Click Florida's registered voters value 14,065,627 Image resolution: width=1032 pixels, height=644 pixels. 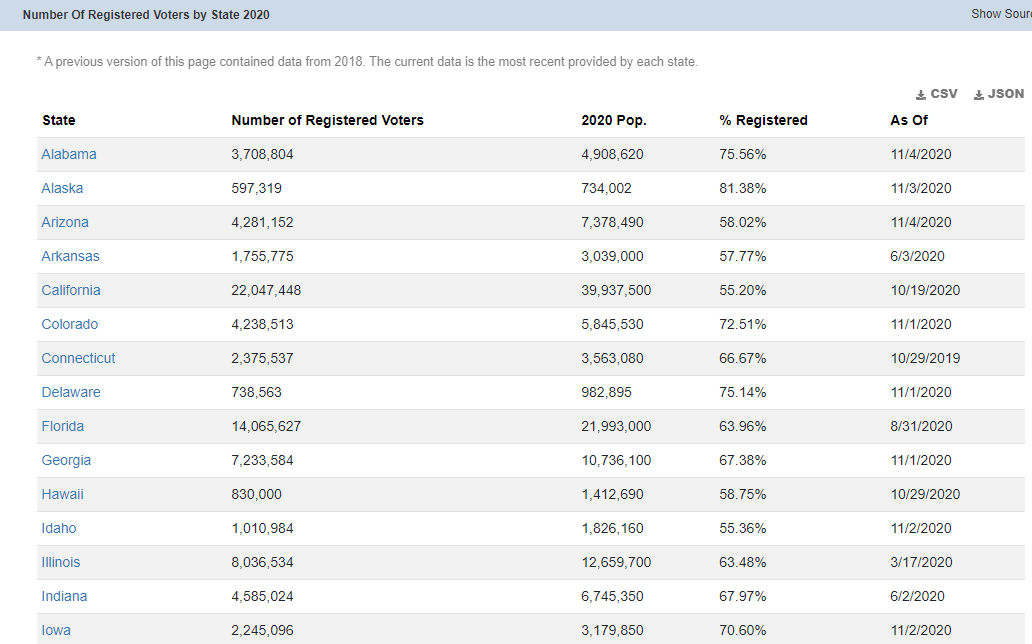point(266,427)
